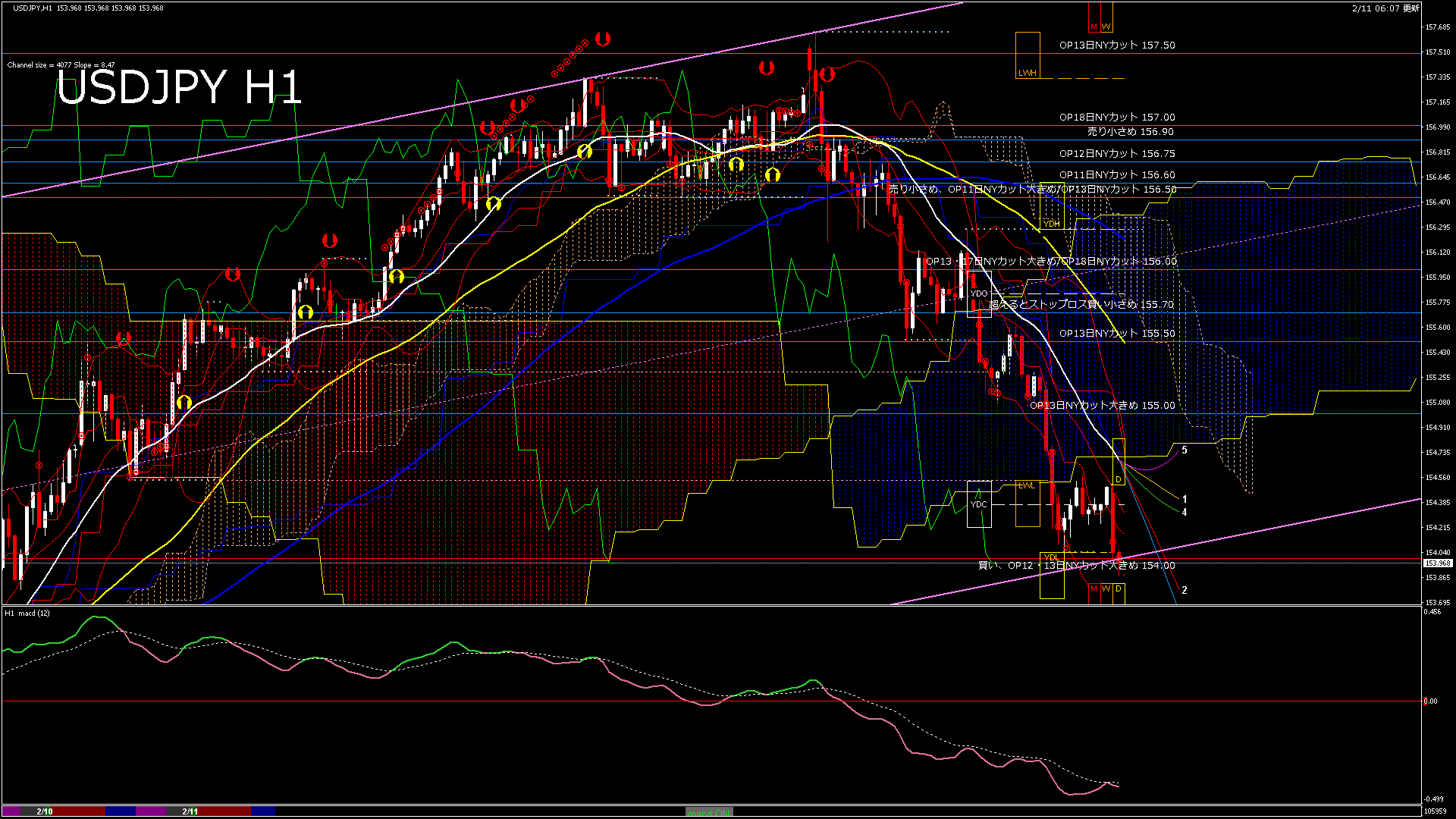This screenshot has width=1456, height=819.
Task: Click the orange W box at chart bottom
Action: pyautogui.click(x=1106, y=589)
